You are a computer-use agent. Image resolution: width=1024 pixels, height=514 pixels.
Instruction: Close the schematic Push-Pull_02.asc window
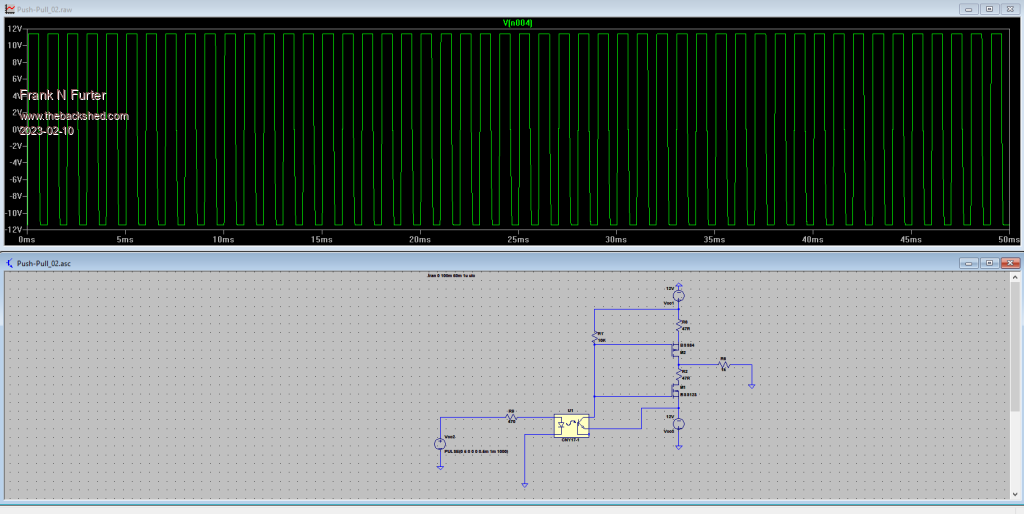(x=1009, y=263)
